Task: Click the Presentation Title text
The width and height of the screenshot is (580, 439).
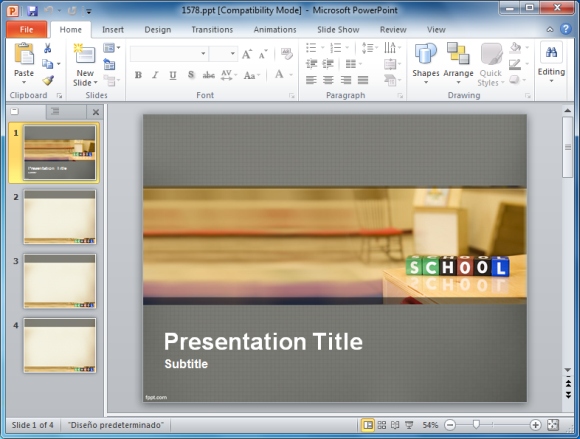Action: point(263,341)
